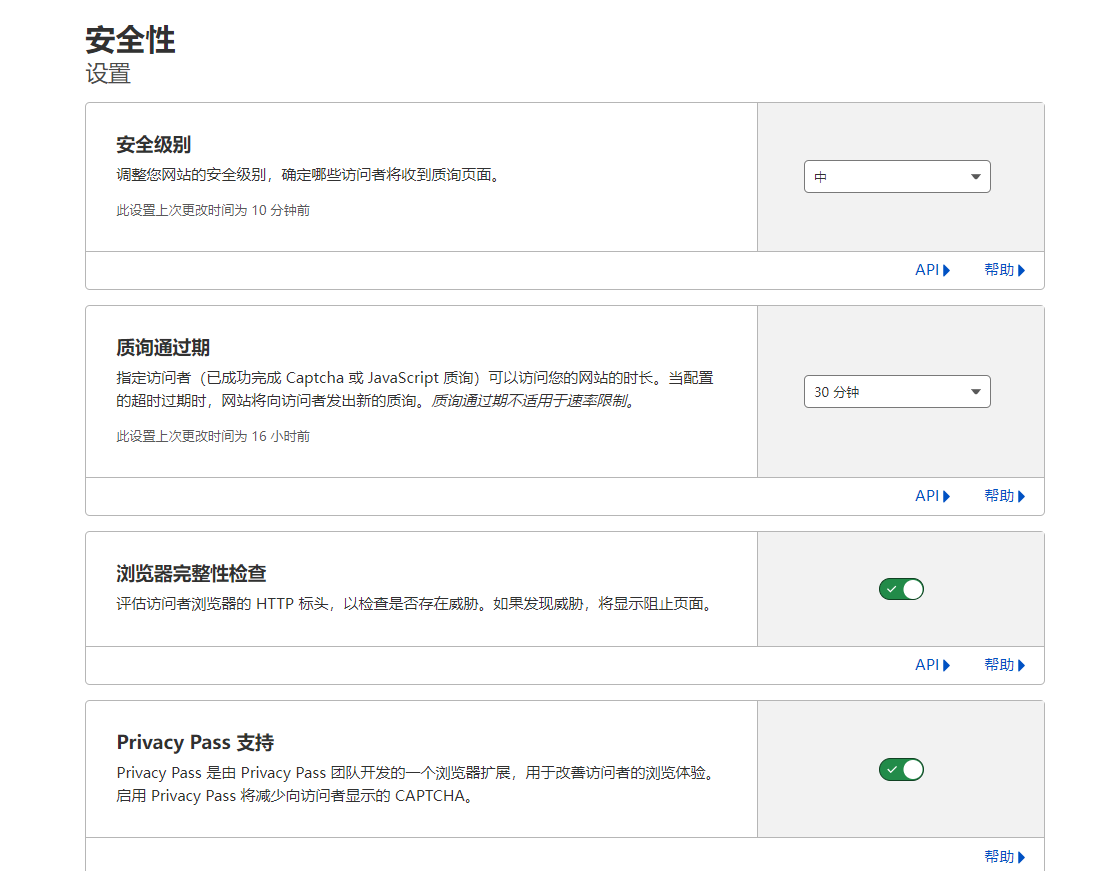Click arrow icon beside 帮助 in Privacy Pass section

1021,857
